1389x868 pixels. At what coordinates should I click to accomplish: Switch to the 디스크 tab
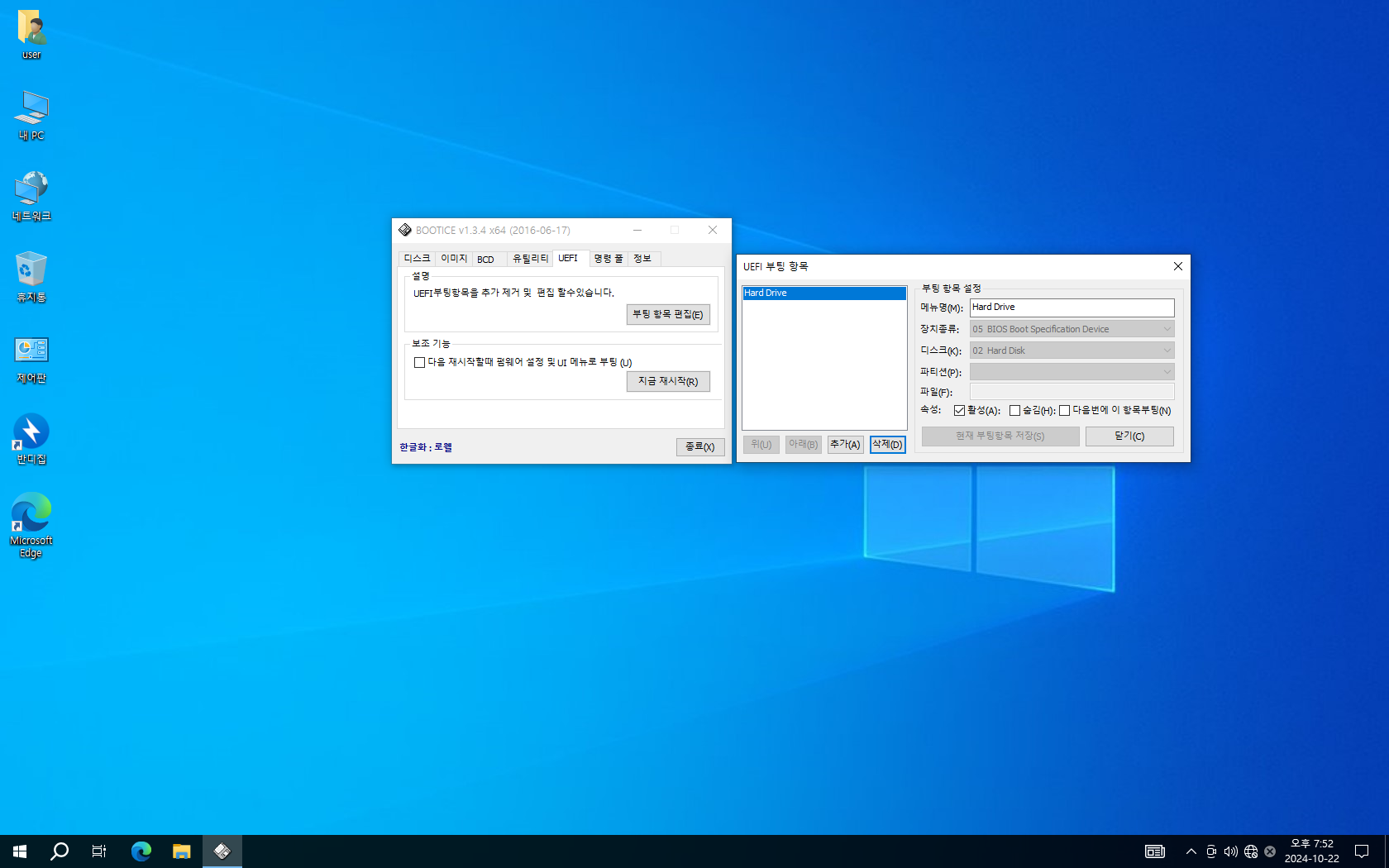[x=417, y=259]
